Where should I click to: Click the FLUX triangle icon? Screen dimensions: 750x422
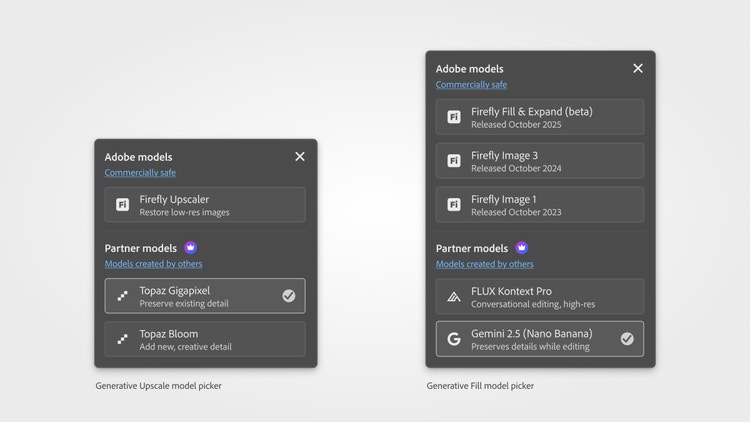(454, 297)
